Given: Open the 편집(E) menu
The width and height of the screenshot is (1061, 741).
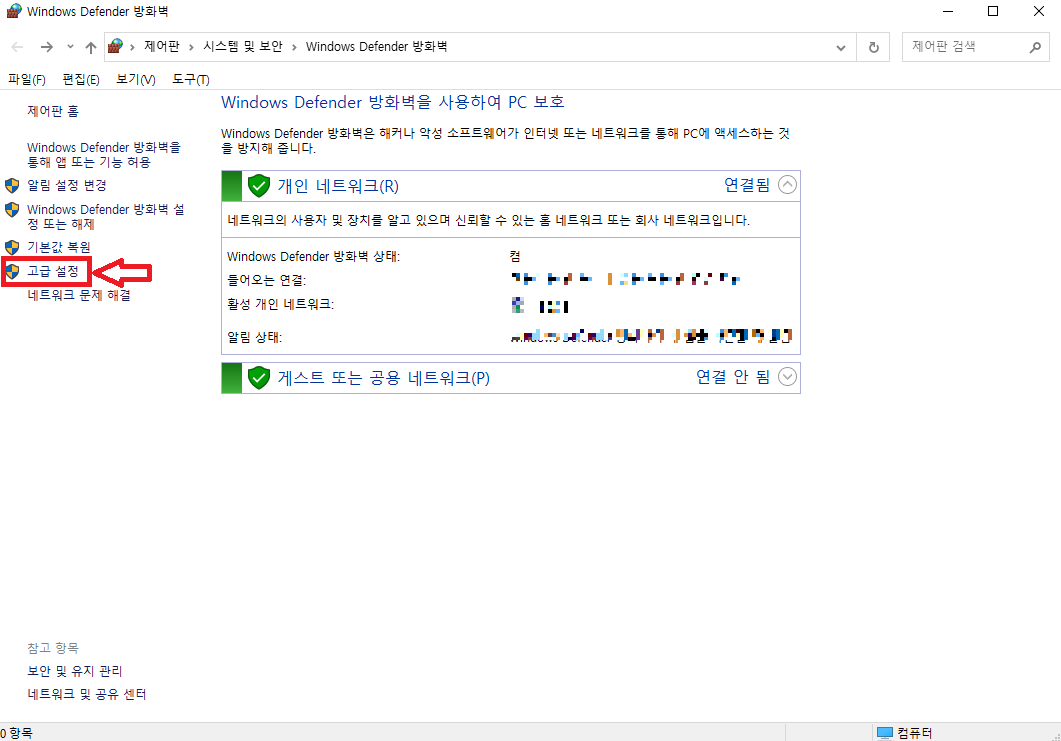Looking at the screenshot, I should [81, 79].
